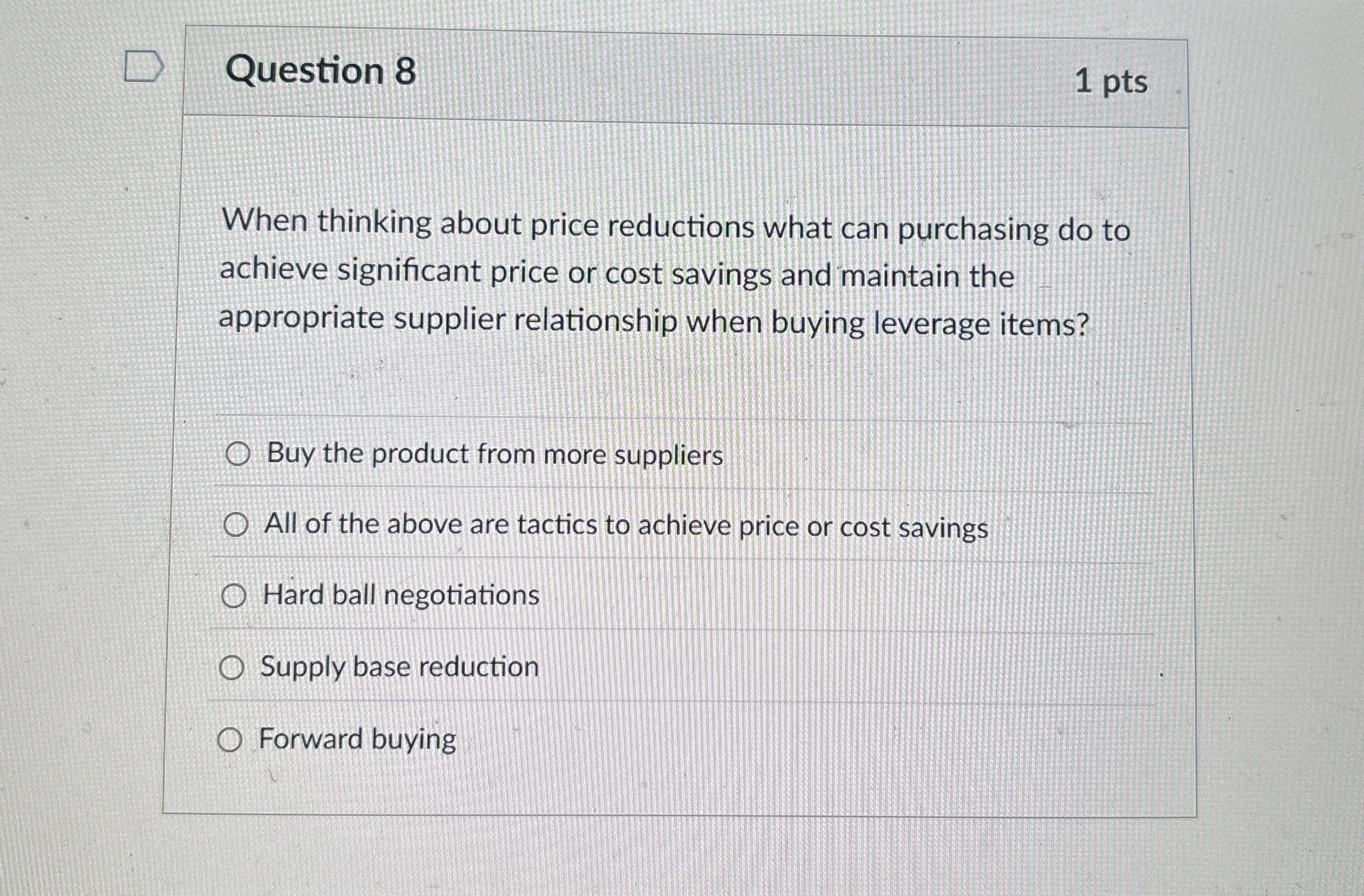The width and height of the screenshot is (1364, 896).
Task: Click 'All of the above' answer text label
Action: (624, 525)
